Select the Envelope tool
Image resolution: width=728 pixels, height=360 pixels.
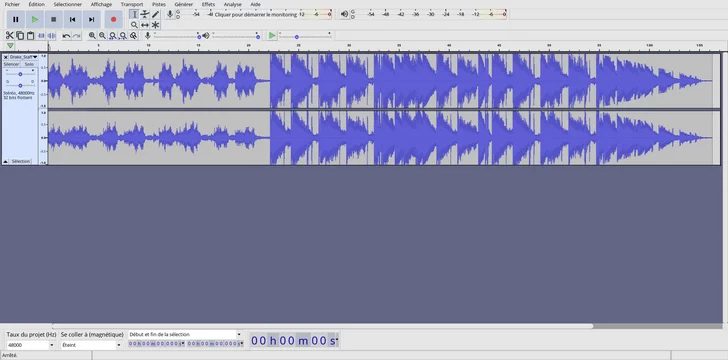[145, 14]
